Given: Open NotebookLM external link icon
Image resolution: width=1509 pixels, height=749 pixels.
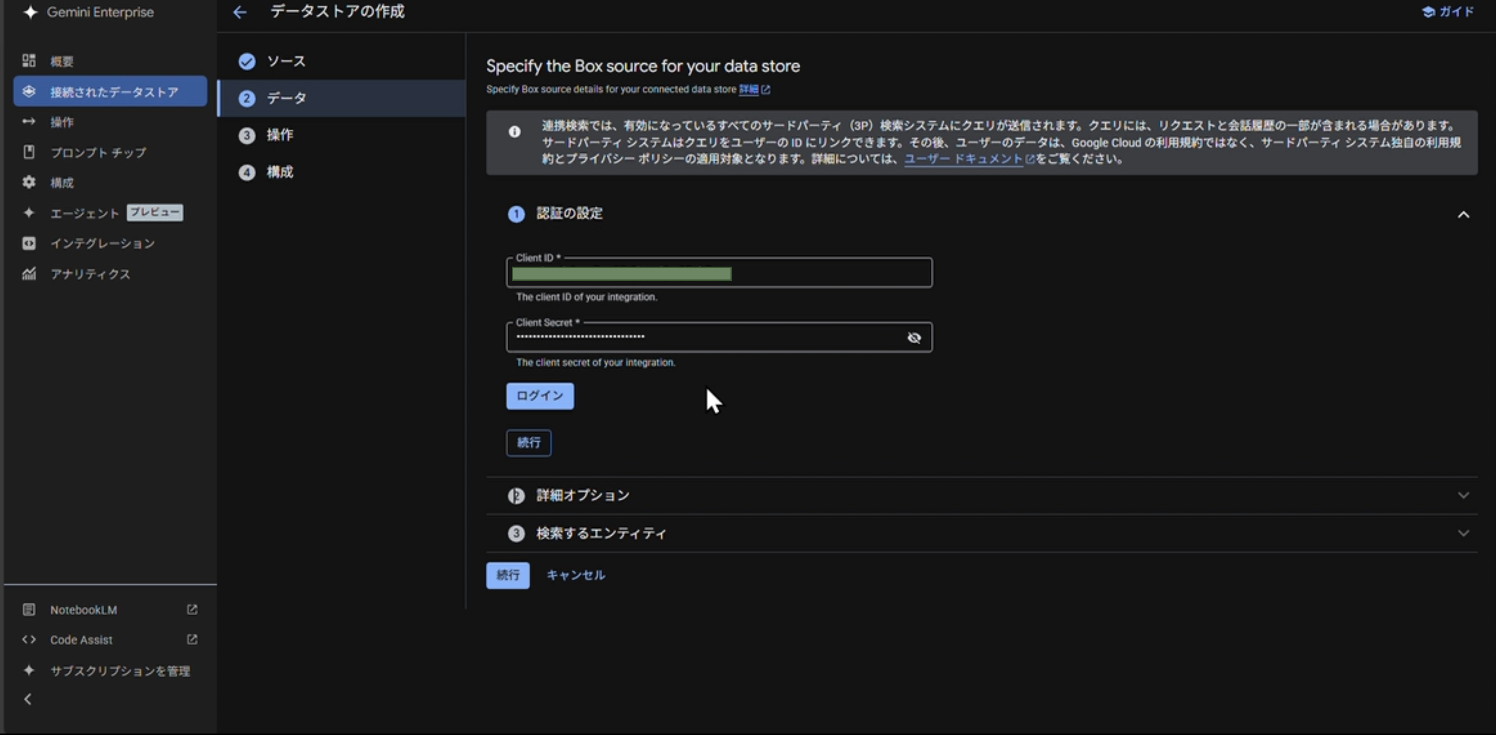Looking at the screenshot, I should (x=192, y=610).
